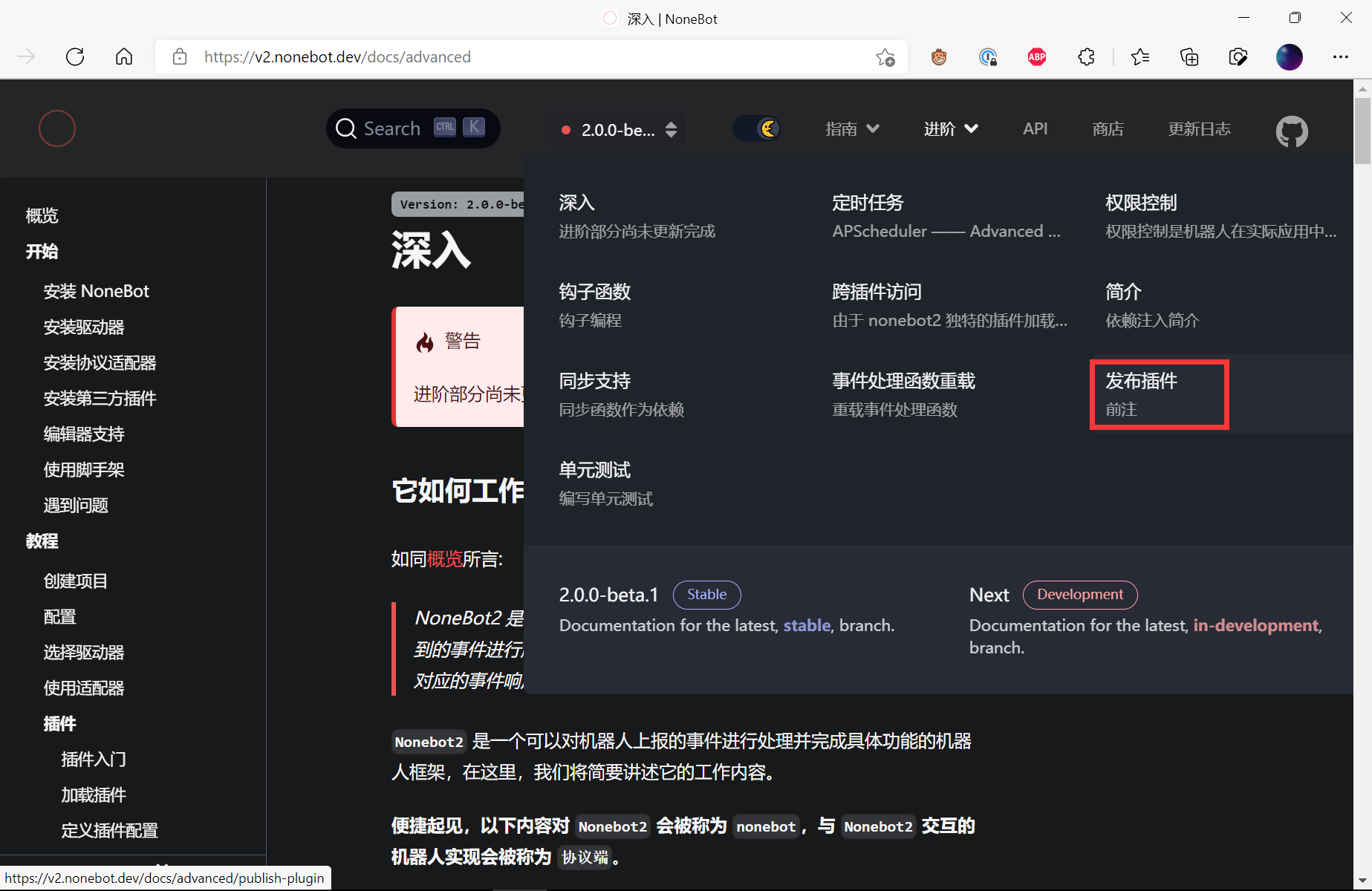
Task: Toggle the dark mode theme switch
Action: pyautogui.click(x=758, y=128)
